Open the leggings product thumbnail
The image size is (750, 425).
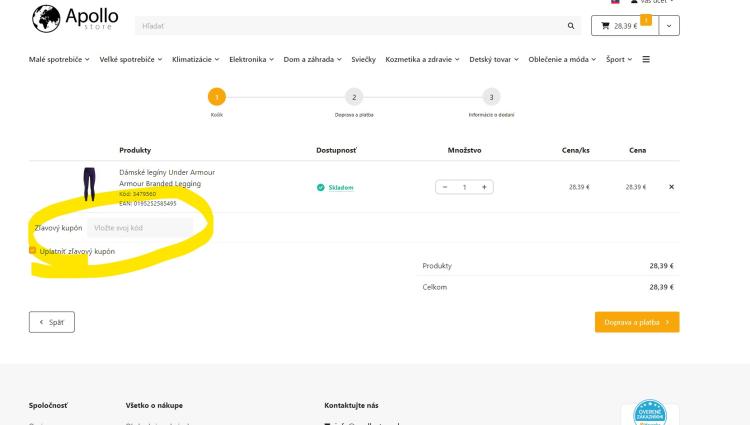pos(89,184)
